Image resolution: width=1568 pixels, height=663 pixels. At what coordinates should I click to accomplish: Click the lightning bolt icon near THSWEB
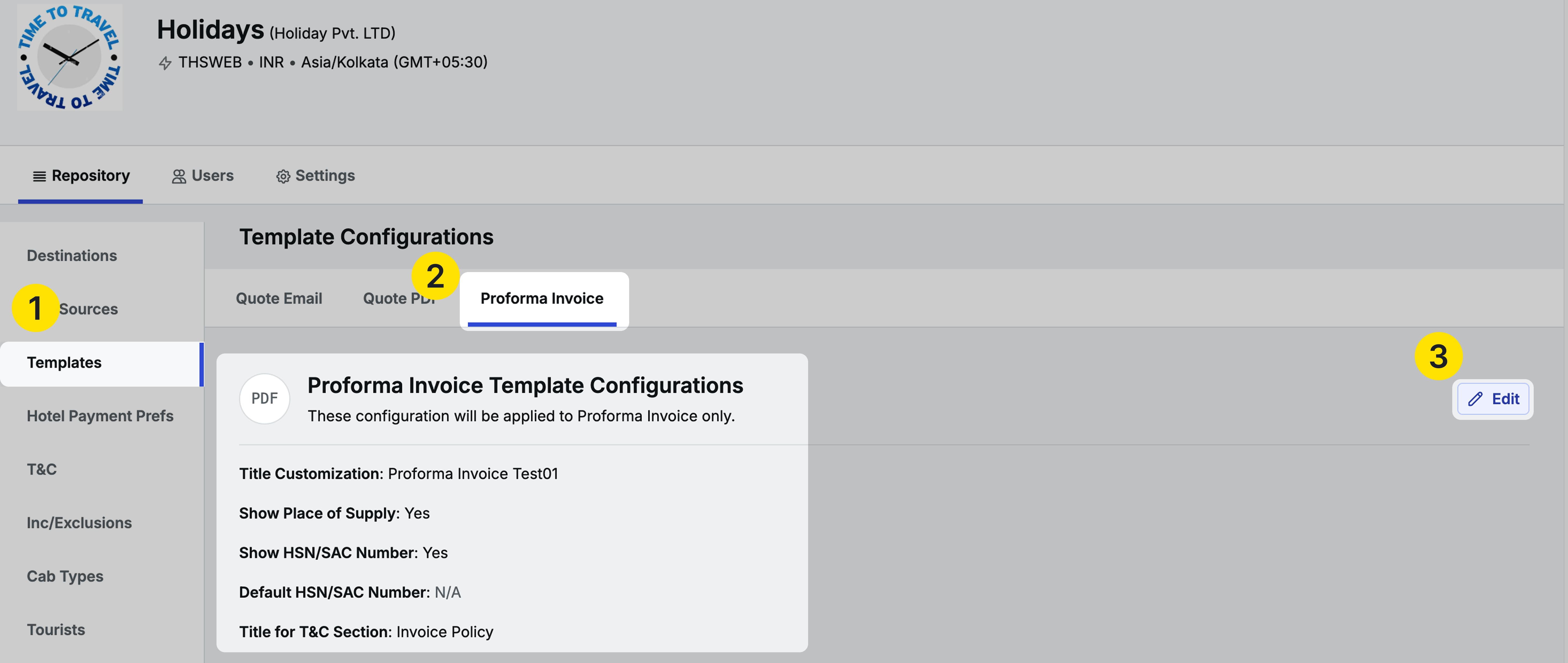[x=164, y=63]
